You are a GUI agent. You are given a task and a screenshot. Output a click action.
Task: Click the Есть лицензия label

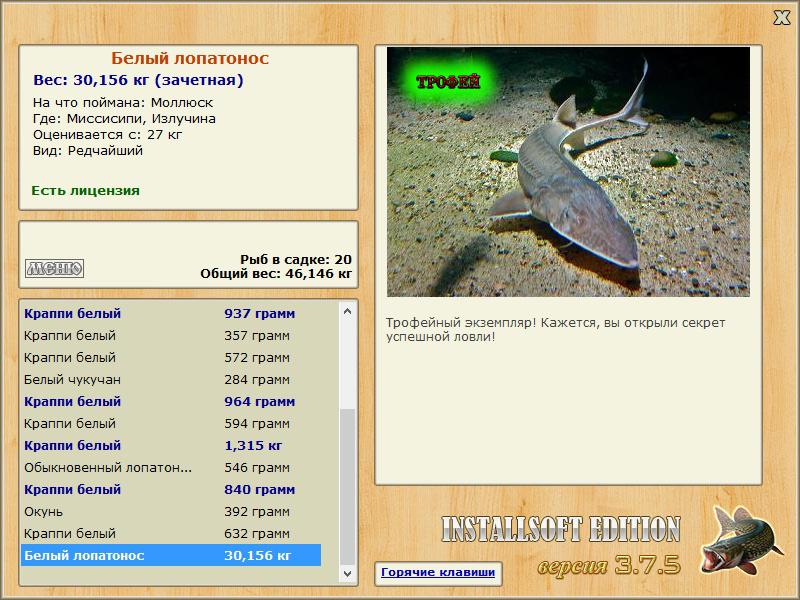[85, 190]
